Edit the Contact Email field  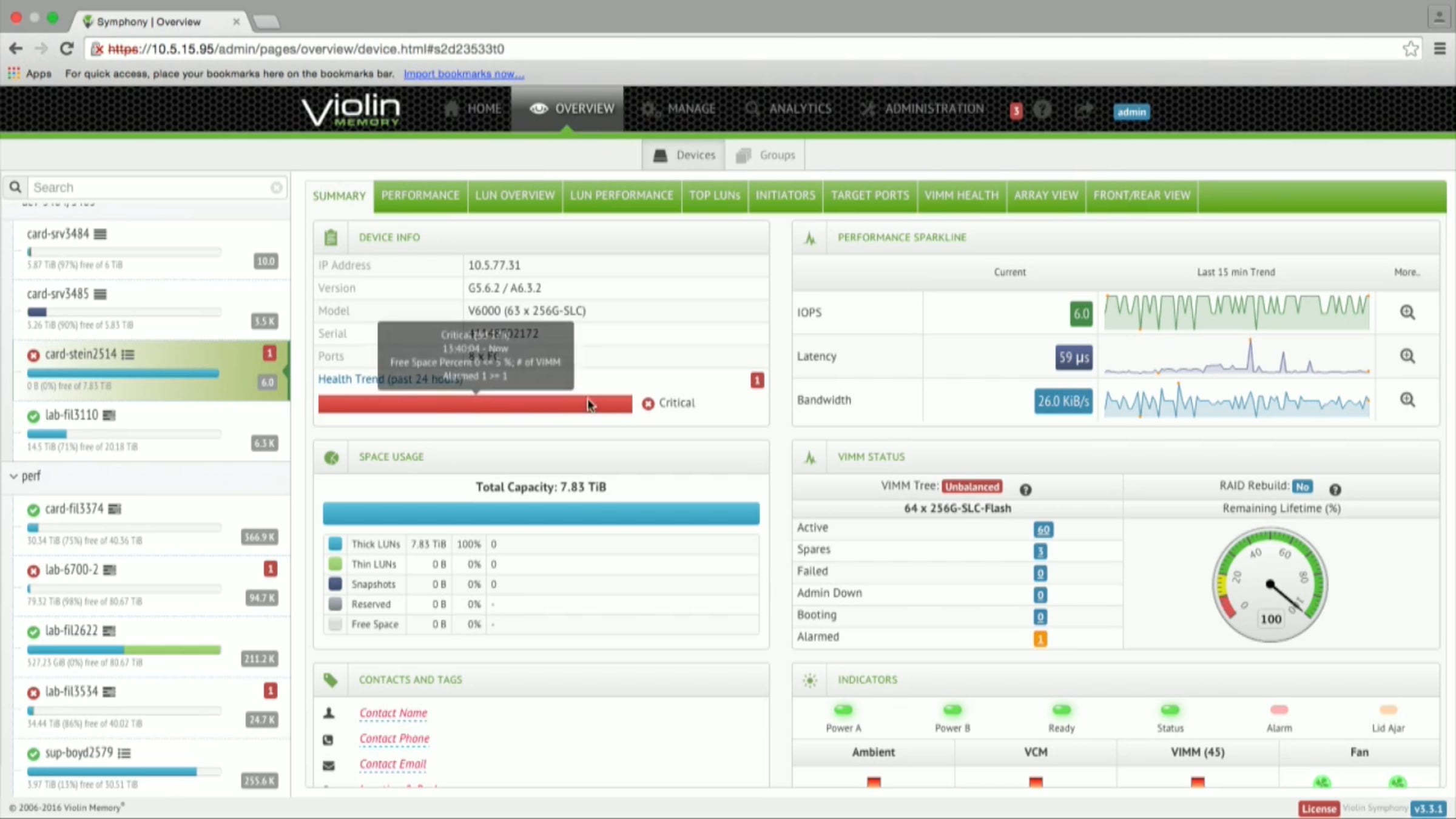pos(393,764)
